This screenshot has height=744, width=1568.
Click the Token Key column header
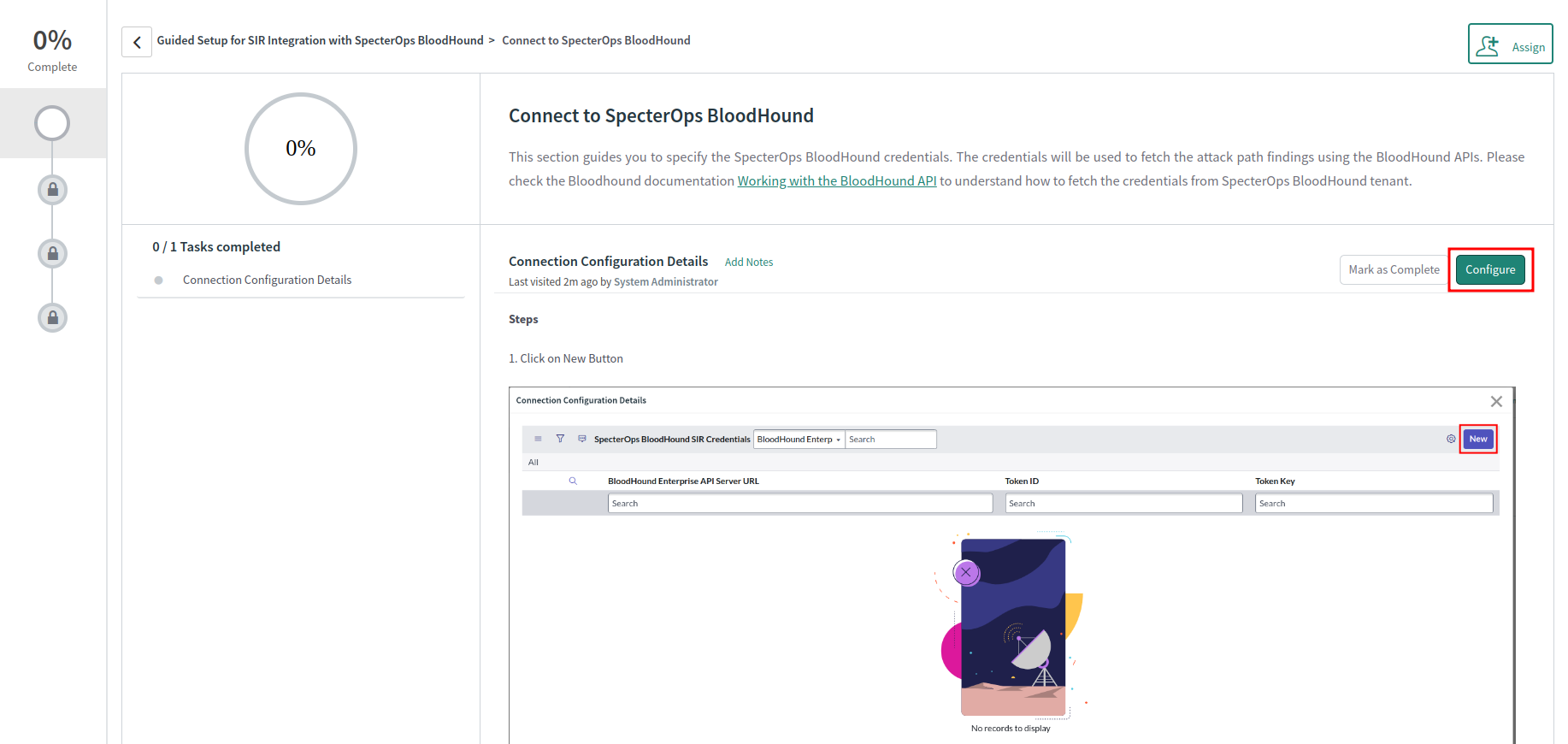1275,481
